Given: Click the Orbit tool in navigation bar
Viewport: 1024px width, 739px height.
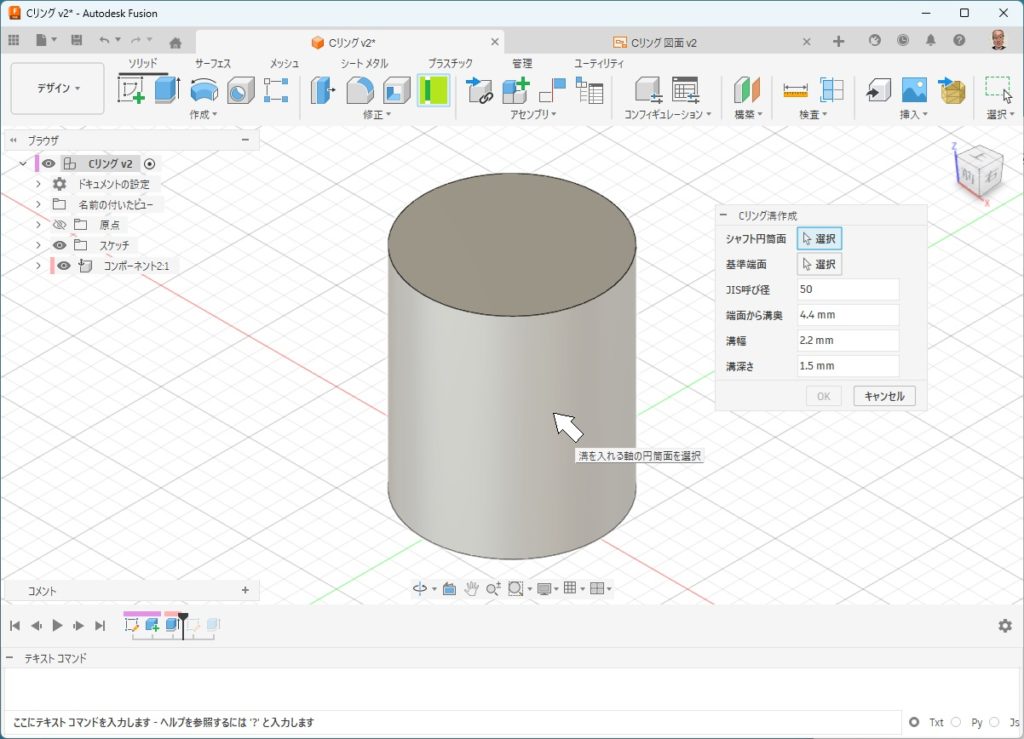Looking at the screenshot, I should pos(420,589).
